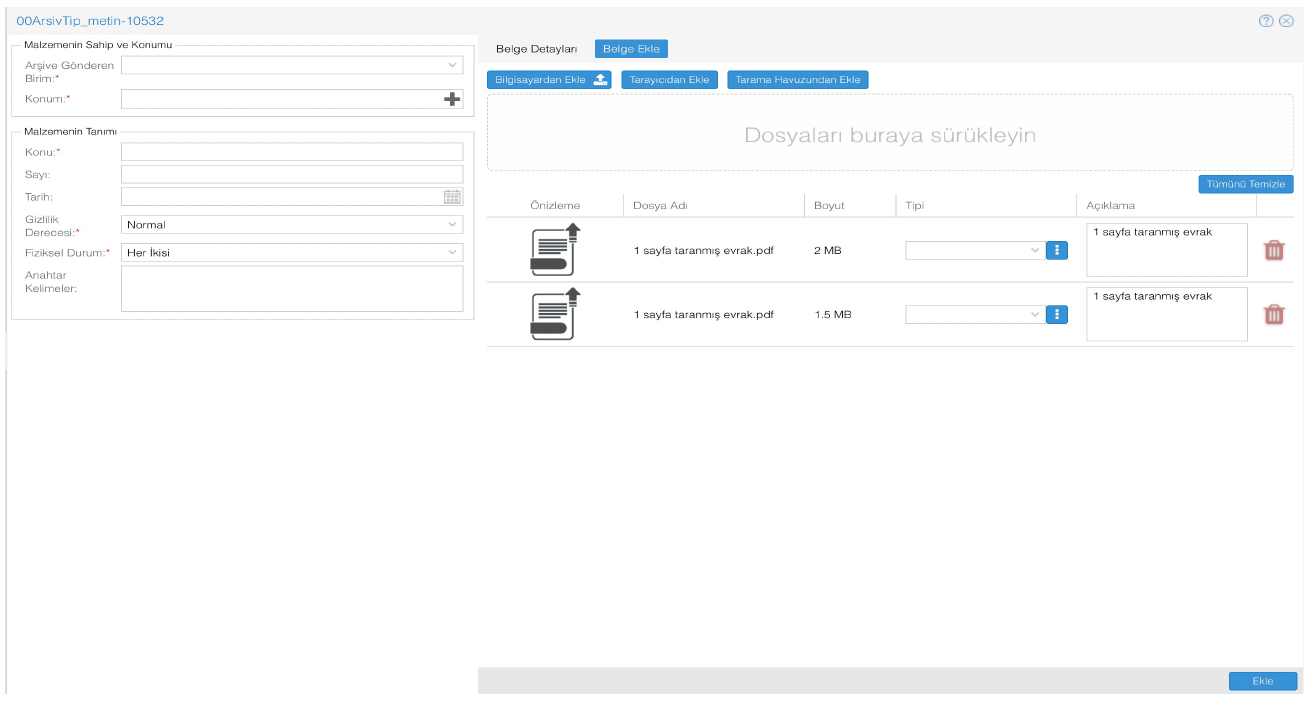Click preview thumbnail of the second document
1310x704 pixels.
tap(554, 313)
